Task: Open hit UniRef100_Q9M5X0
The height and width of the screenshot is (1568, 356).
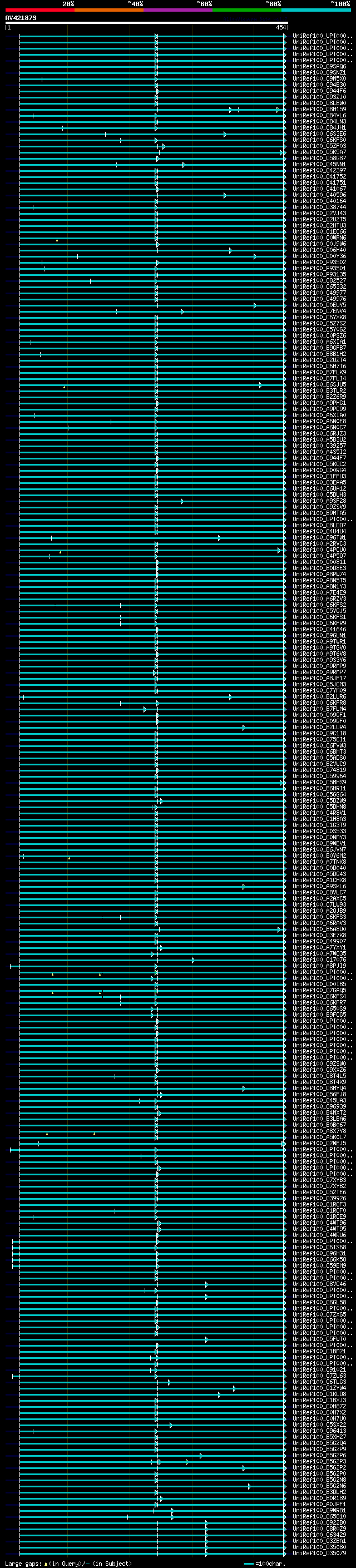Action: pyautogui.click(x=319, y=79)
